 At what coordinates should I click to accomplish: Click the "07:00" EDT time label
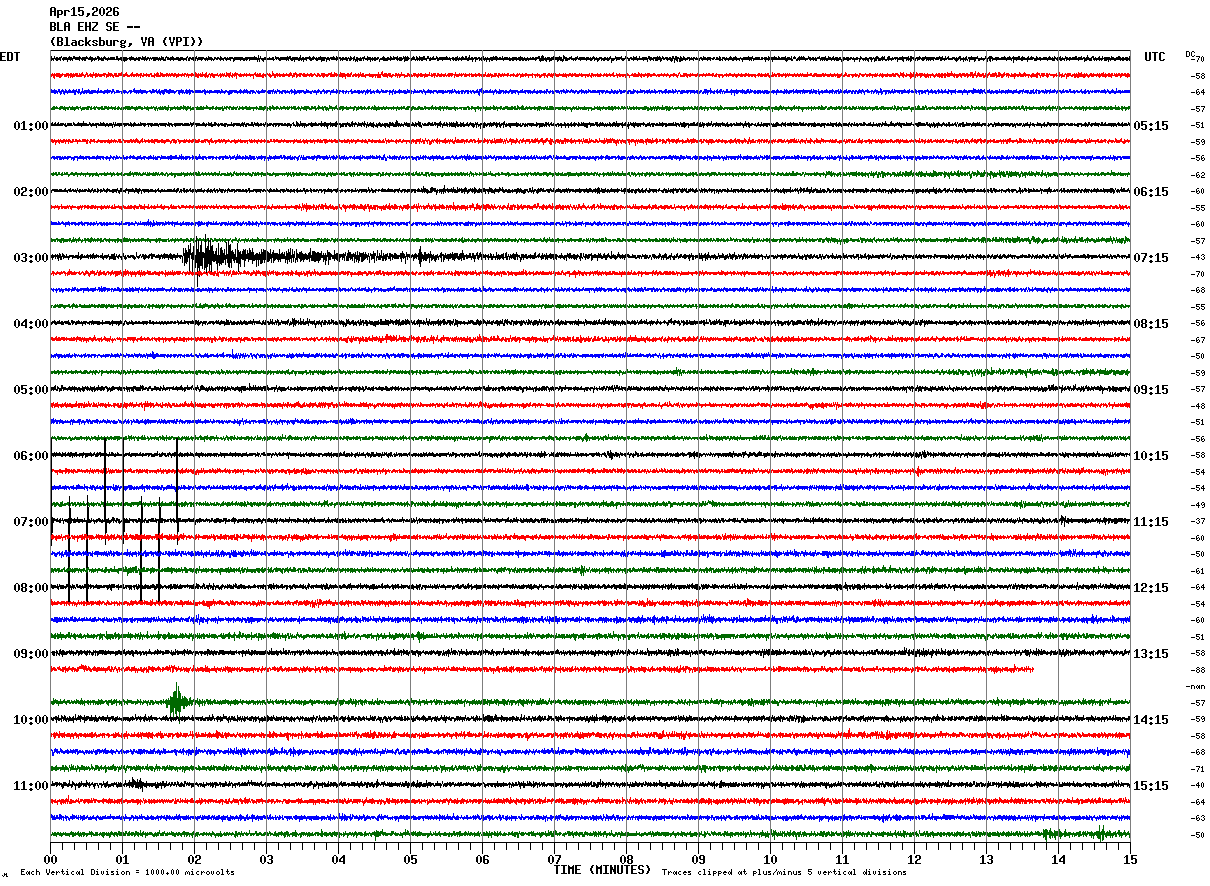[31, 522]
